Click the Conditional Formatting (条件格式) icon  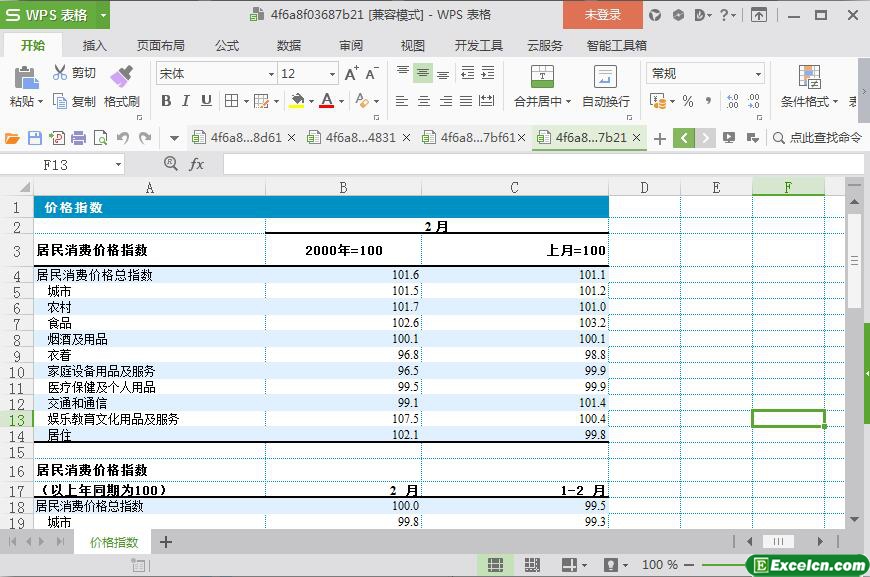[x=809, y=77]
